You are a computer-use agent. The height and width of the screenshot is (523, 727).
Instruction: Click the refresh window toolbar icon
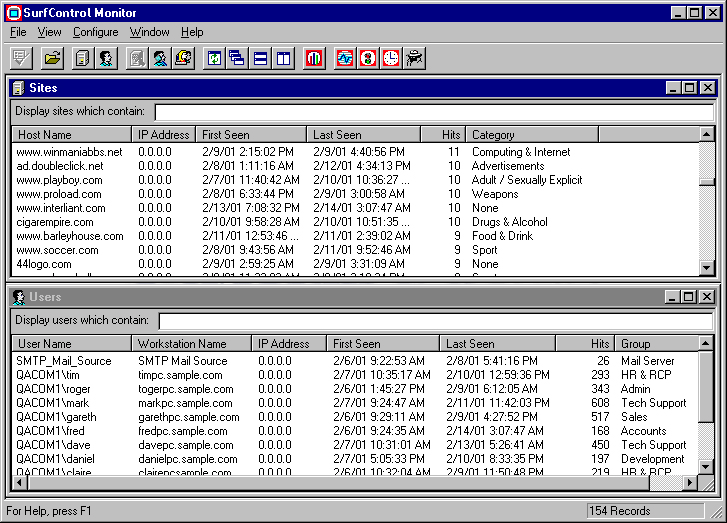click(214, 58)
